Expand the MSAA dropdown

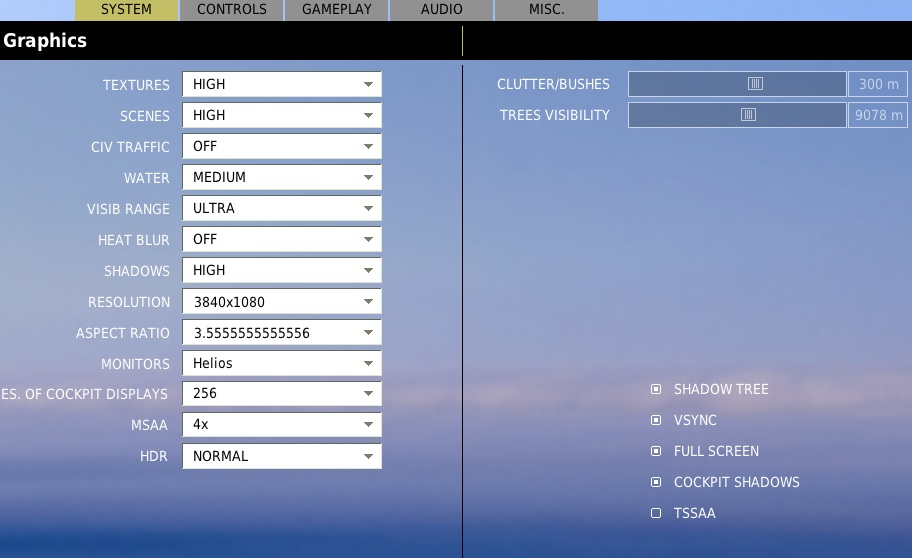click(x=282, y=425)
